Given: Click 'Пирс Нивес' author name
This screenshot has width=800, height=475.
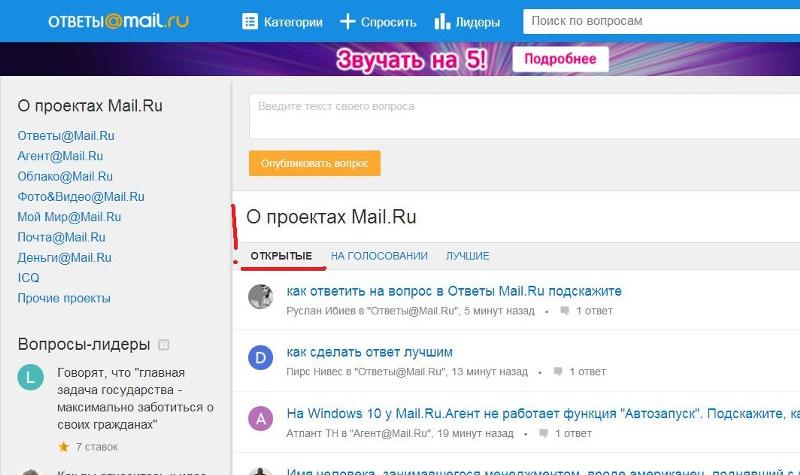Looking at the screenshot, I should [315, 371].
